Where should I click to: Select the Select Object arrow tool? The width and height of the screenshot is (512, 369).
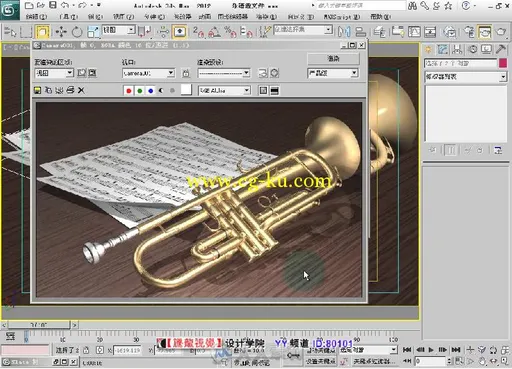[10, 32]
